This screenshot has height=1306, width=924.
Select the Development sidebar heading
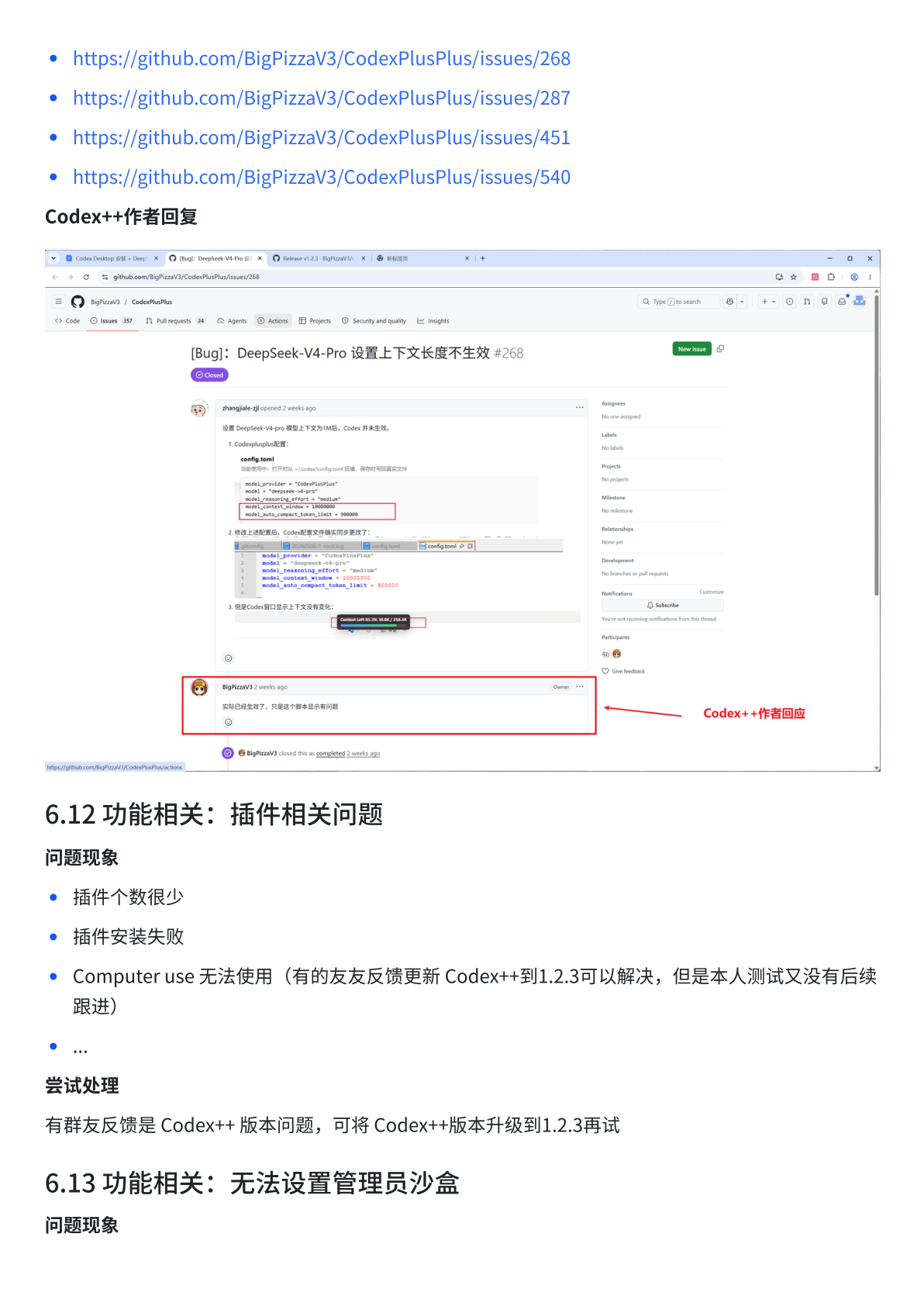618,561
